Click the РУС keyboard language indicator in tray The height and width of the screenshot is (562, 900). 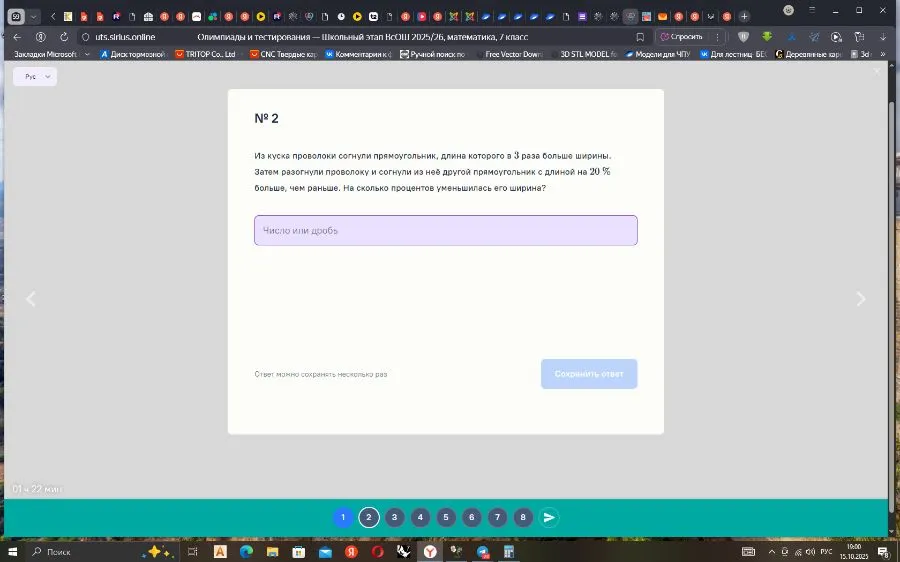(827, 552)
